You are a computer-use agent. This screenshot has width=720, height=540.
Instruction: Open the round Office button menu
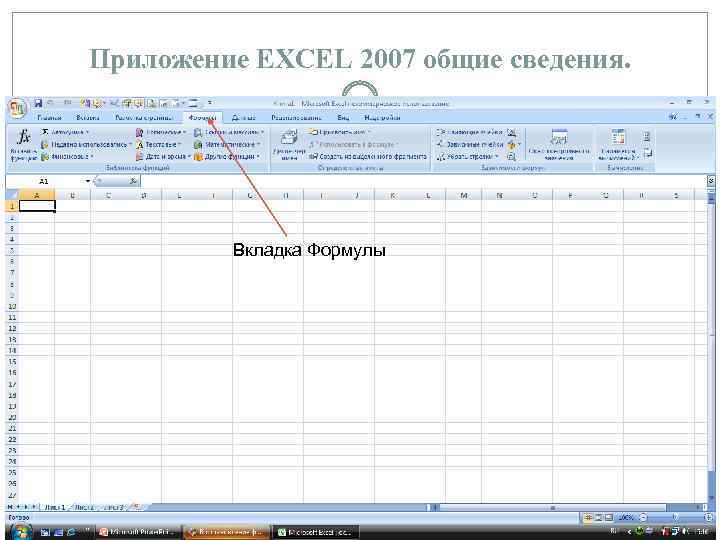(x=17, y=109)
